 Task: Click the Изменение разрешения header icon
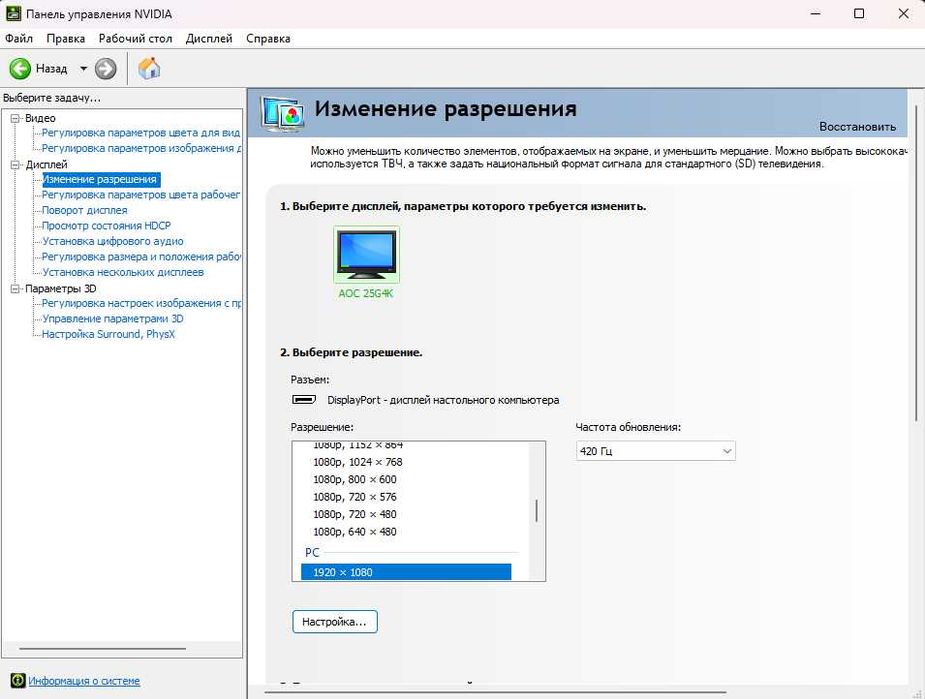pos(283,113)
